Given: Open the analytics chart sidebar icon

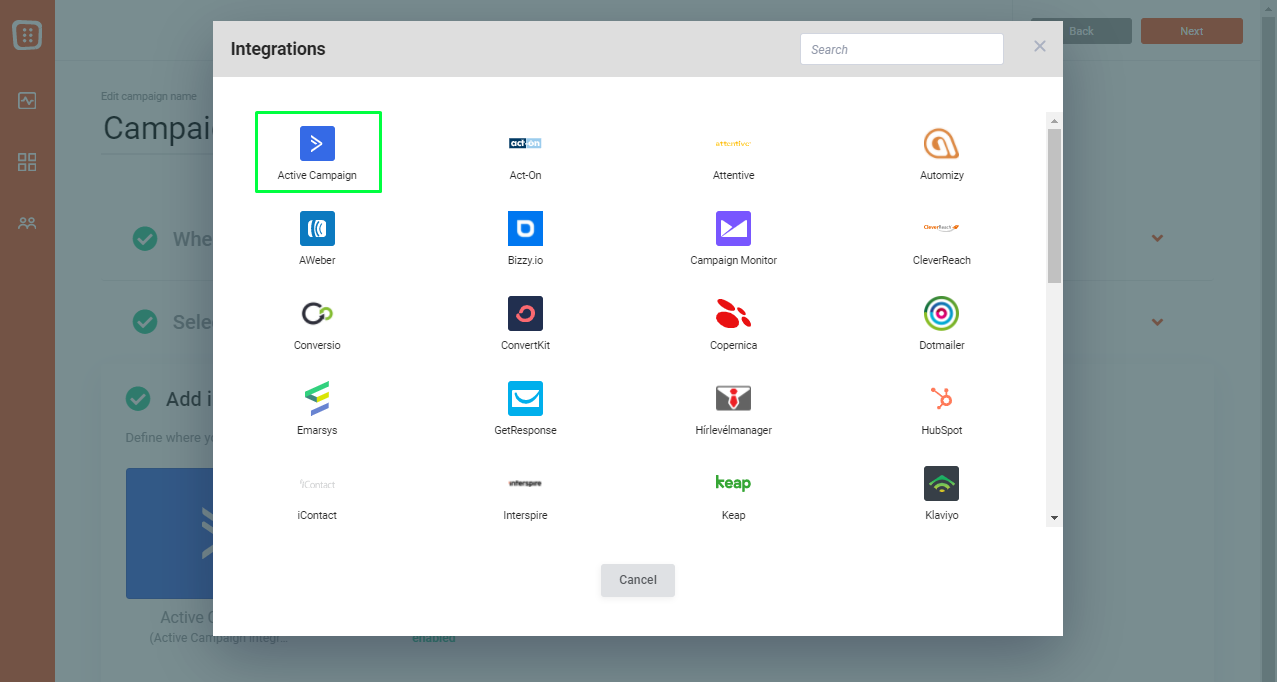Looking at the screenshot, I should coord(27,101).
